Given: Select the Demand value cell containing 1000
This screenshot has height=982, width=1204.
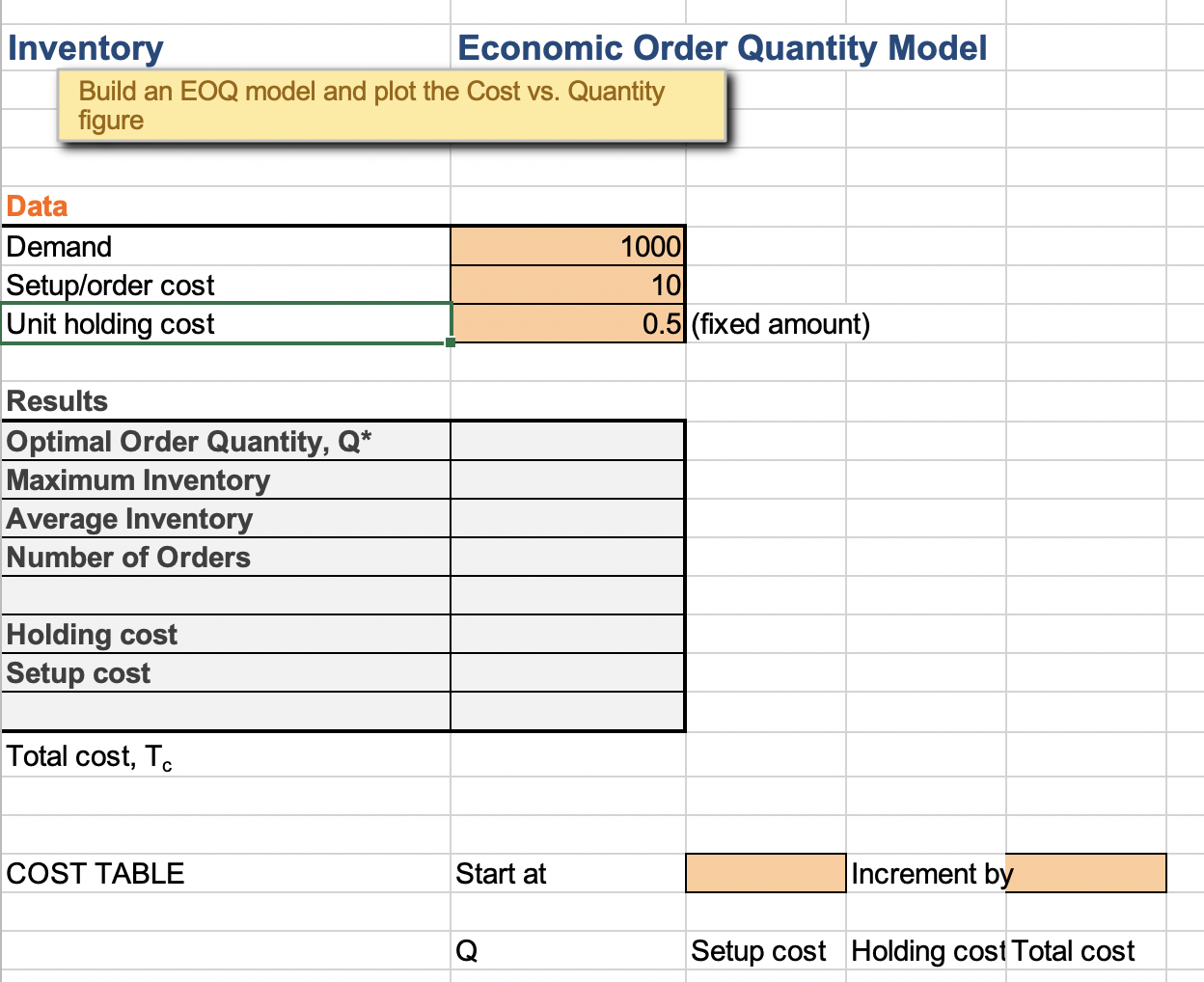Looking at the screenshot, I should click(x=566, y=246).
